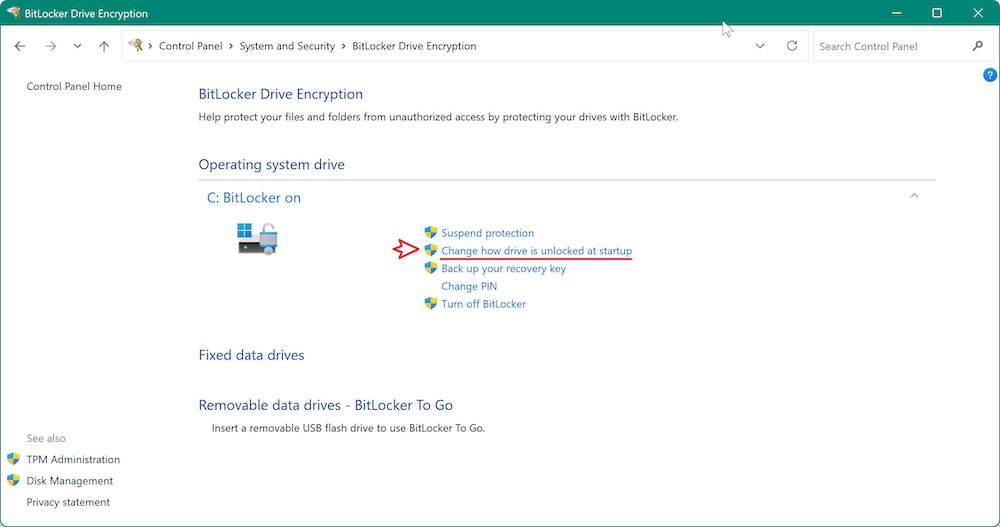Go up one level with up arrow

(x=104, y=46)
